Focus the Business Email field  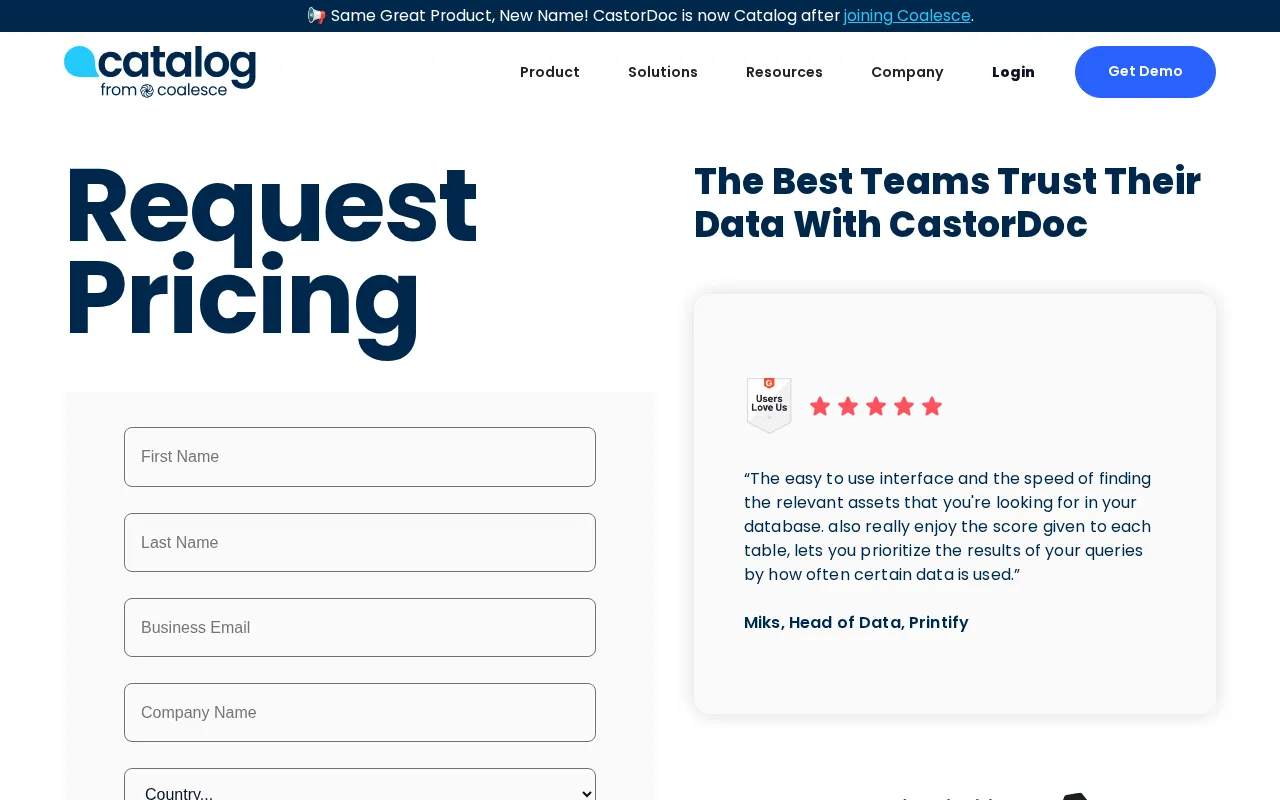360,627
